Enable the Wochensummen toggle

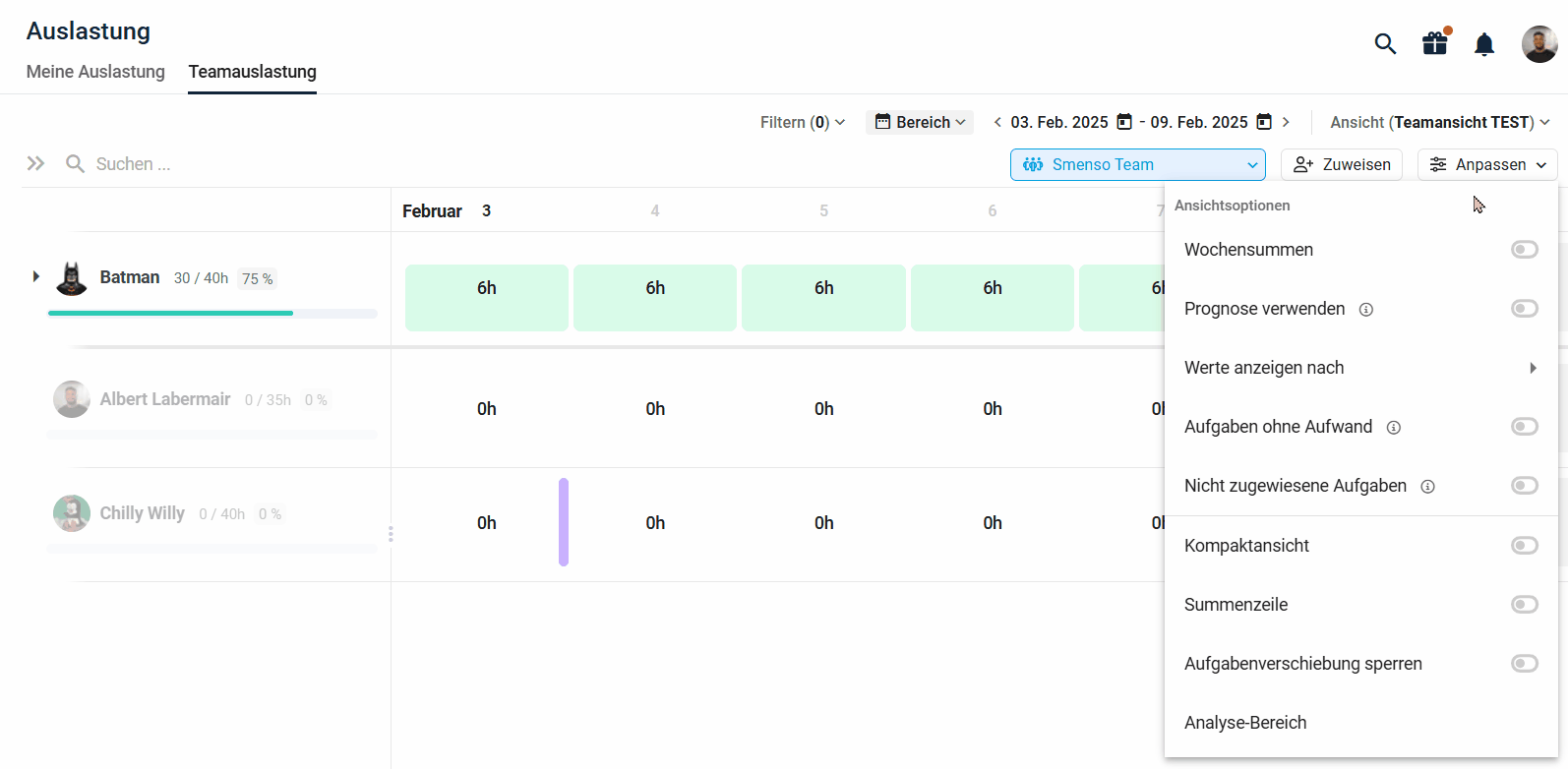[x=1524, y=250]
